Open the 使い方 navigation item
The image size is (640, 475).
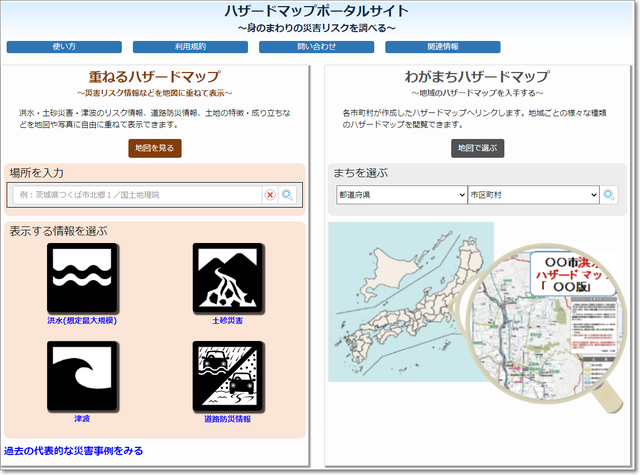pos(64,47)
